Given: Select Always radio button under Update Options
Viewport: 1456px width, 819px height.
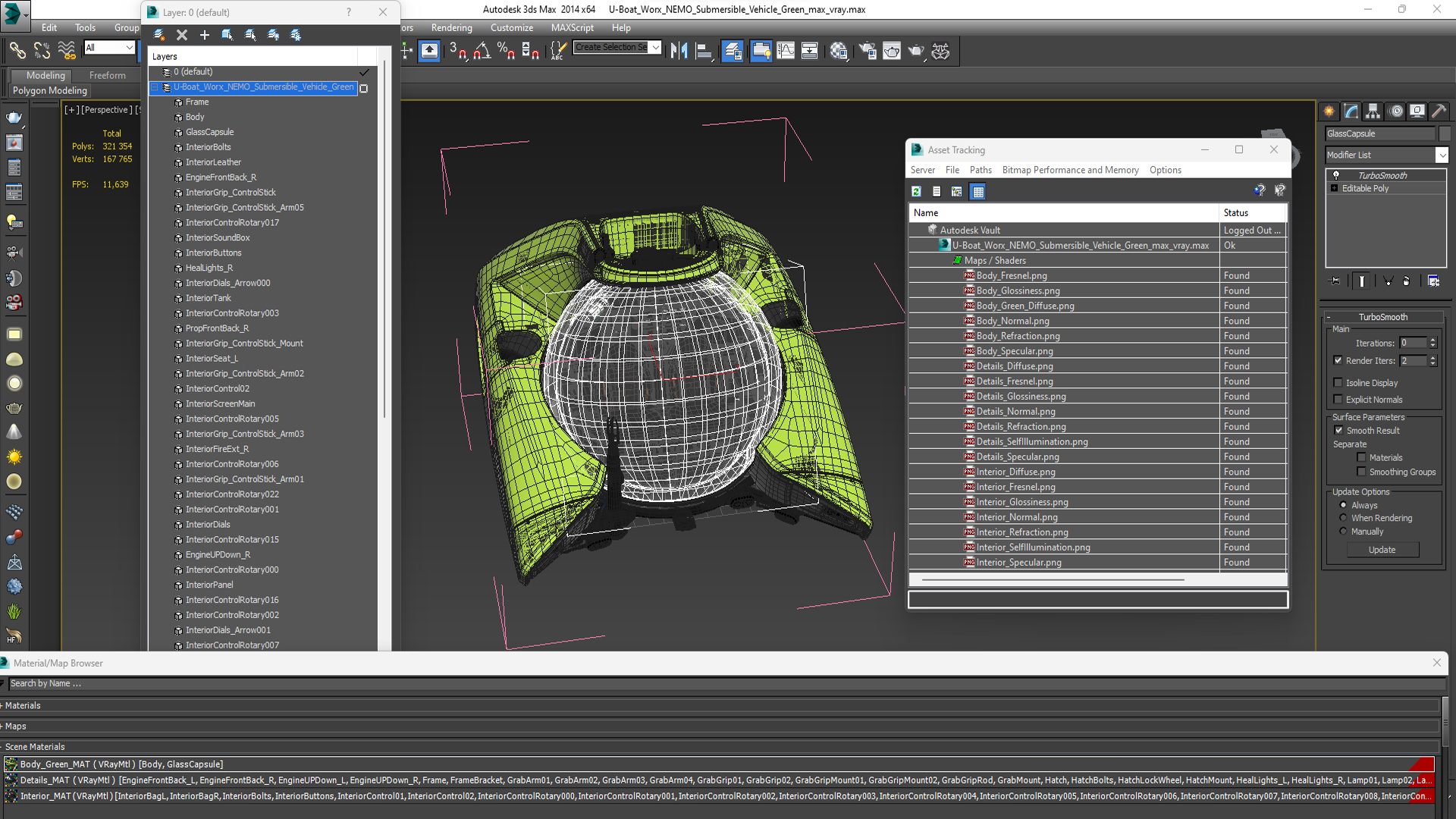Looking at the screenshot, I should click(1343, 505).
